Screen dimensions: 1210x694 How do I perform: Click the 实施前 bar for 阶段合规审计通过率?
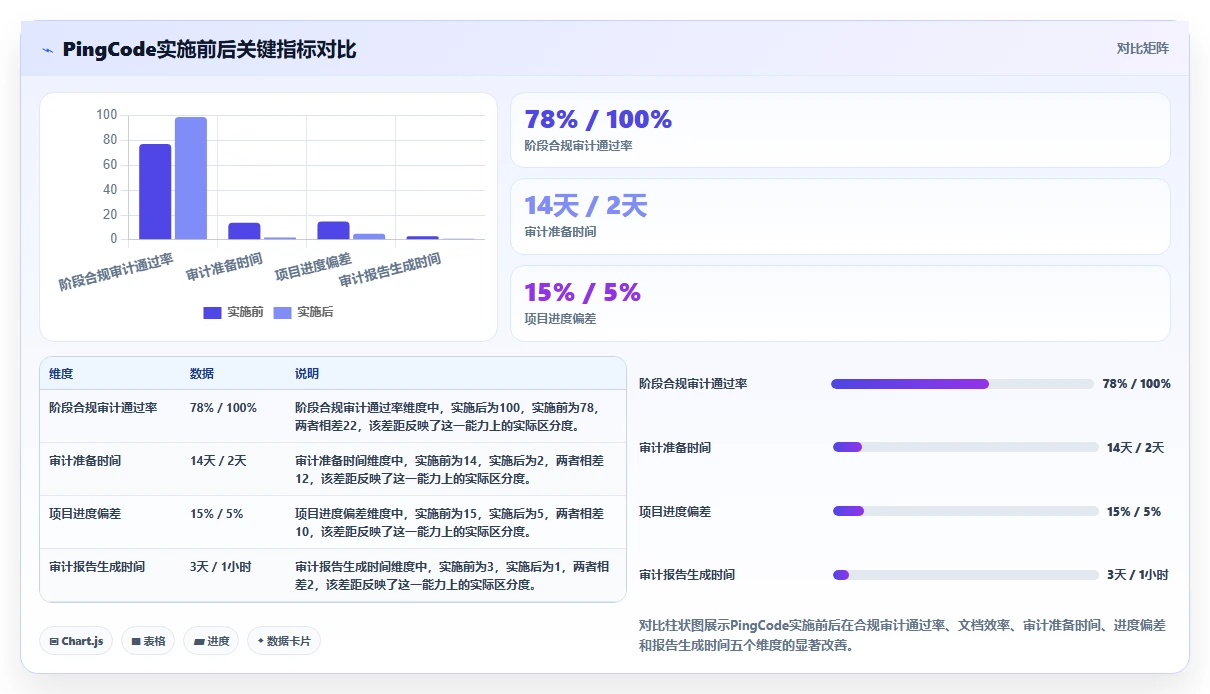155,192
